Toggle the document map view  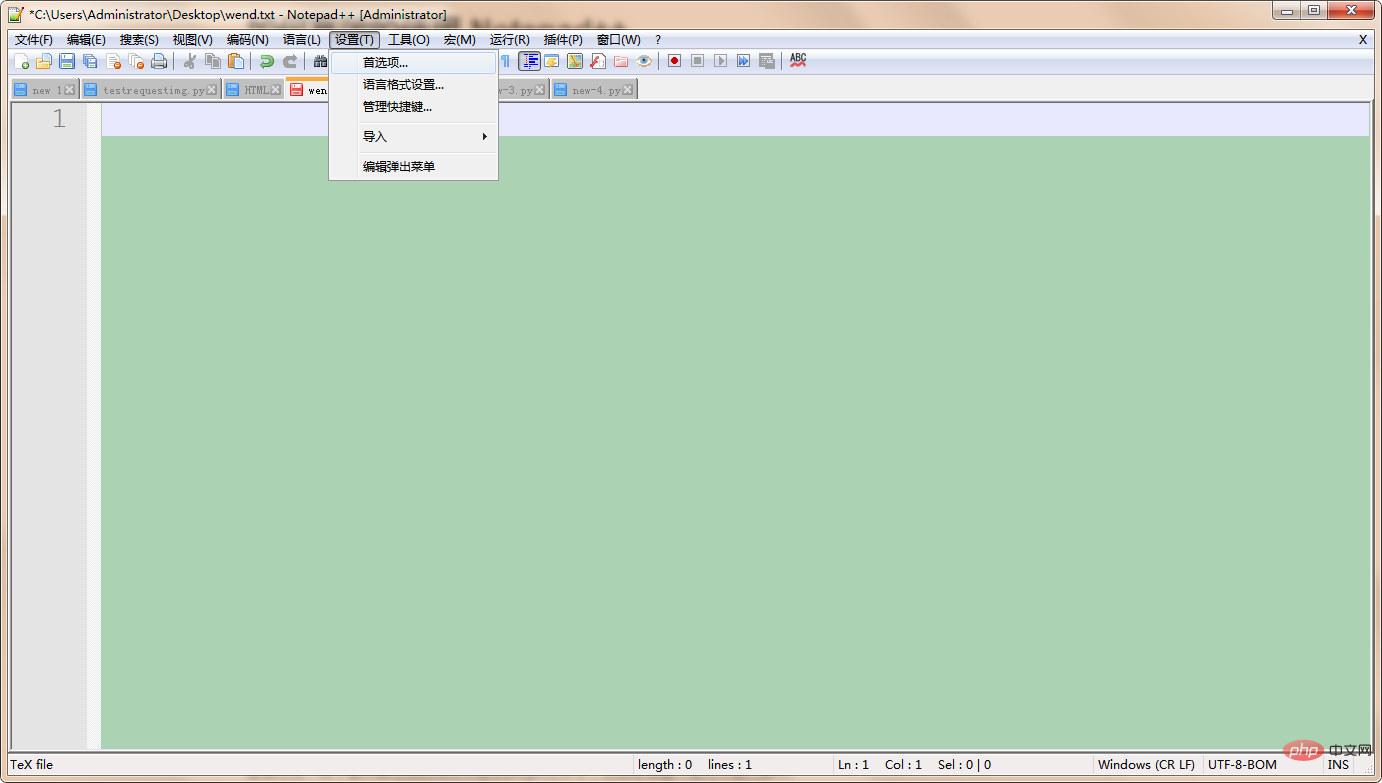575,61
